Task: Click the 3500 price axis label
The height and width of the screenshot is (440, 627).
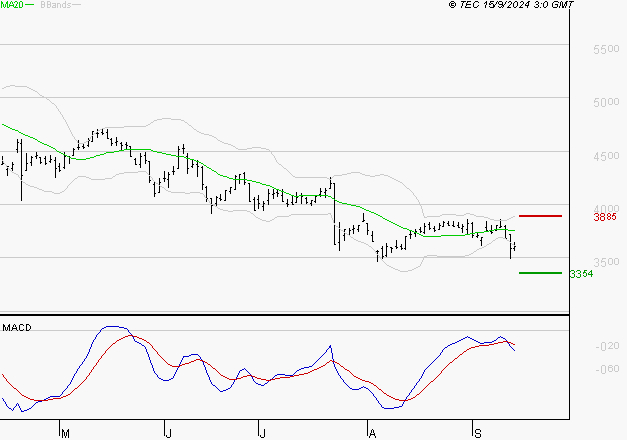Action: coord(606,262)
